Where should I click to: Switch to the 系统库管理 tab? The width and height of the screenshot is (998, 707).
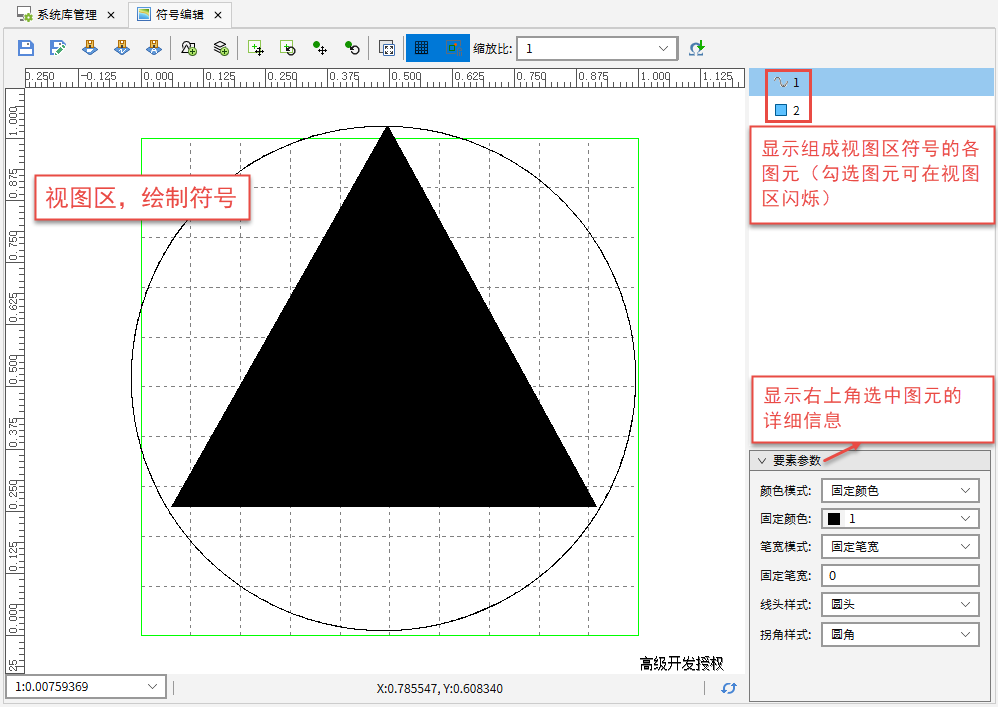click(x=66, y=15)
